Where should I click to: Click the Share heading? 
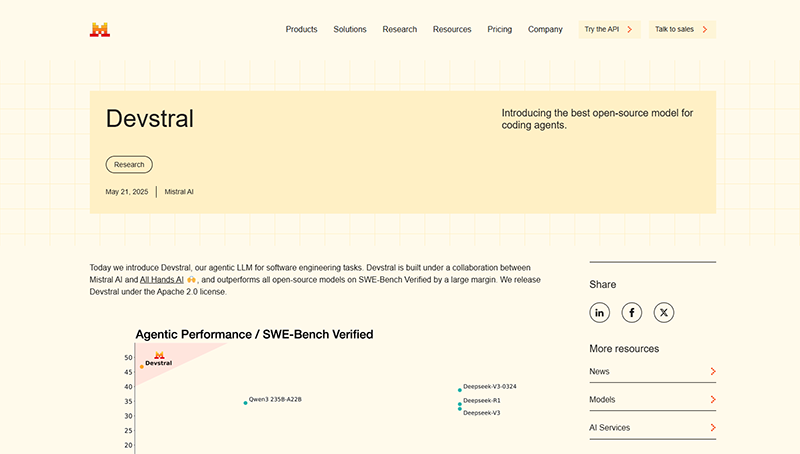pos(603,285)
